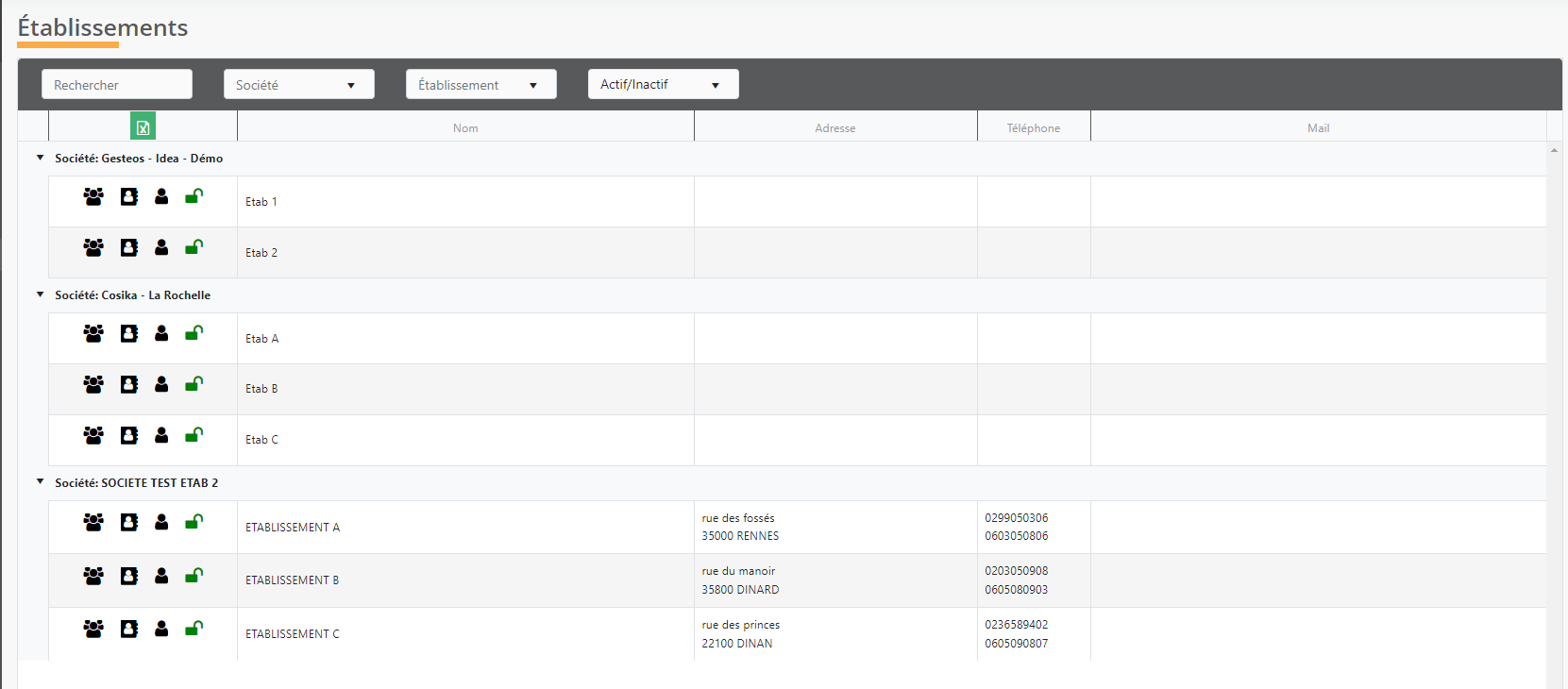Toggle the green padlock for ETABLISSEMENT C
Viewport: 1568px width, 689px height.
[194, 630]
